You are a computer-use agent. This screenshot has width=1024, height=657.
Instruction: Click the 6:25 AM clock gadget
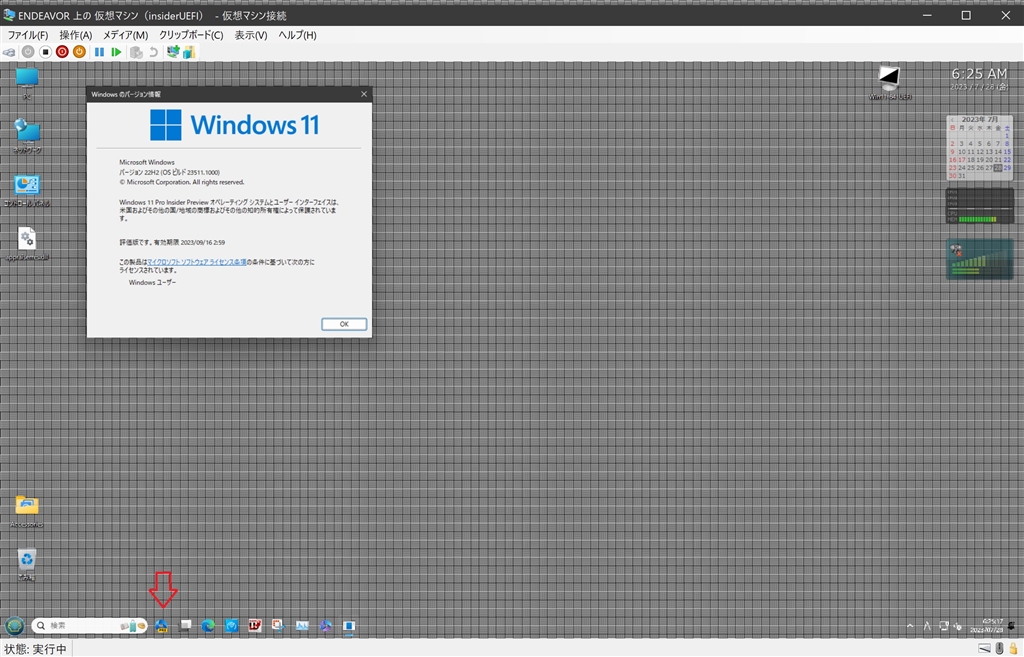point(980,79)
